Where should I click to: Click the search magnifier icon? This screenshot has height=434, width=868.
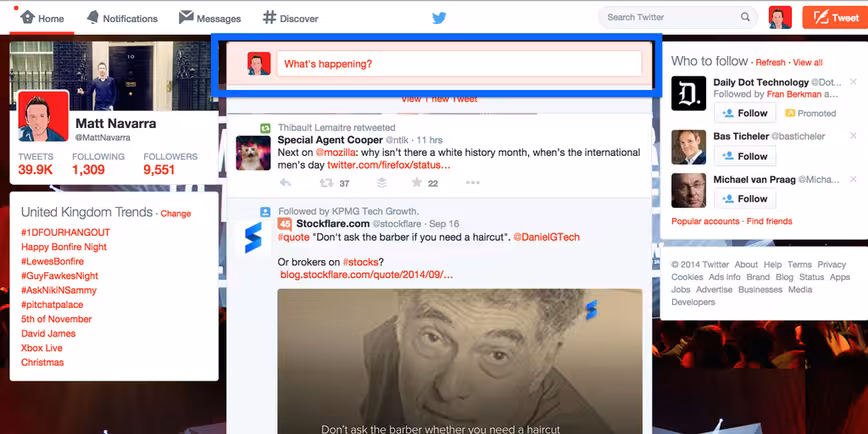[x=746, y=17]
